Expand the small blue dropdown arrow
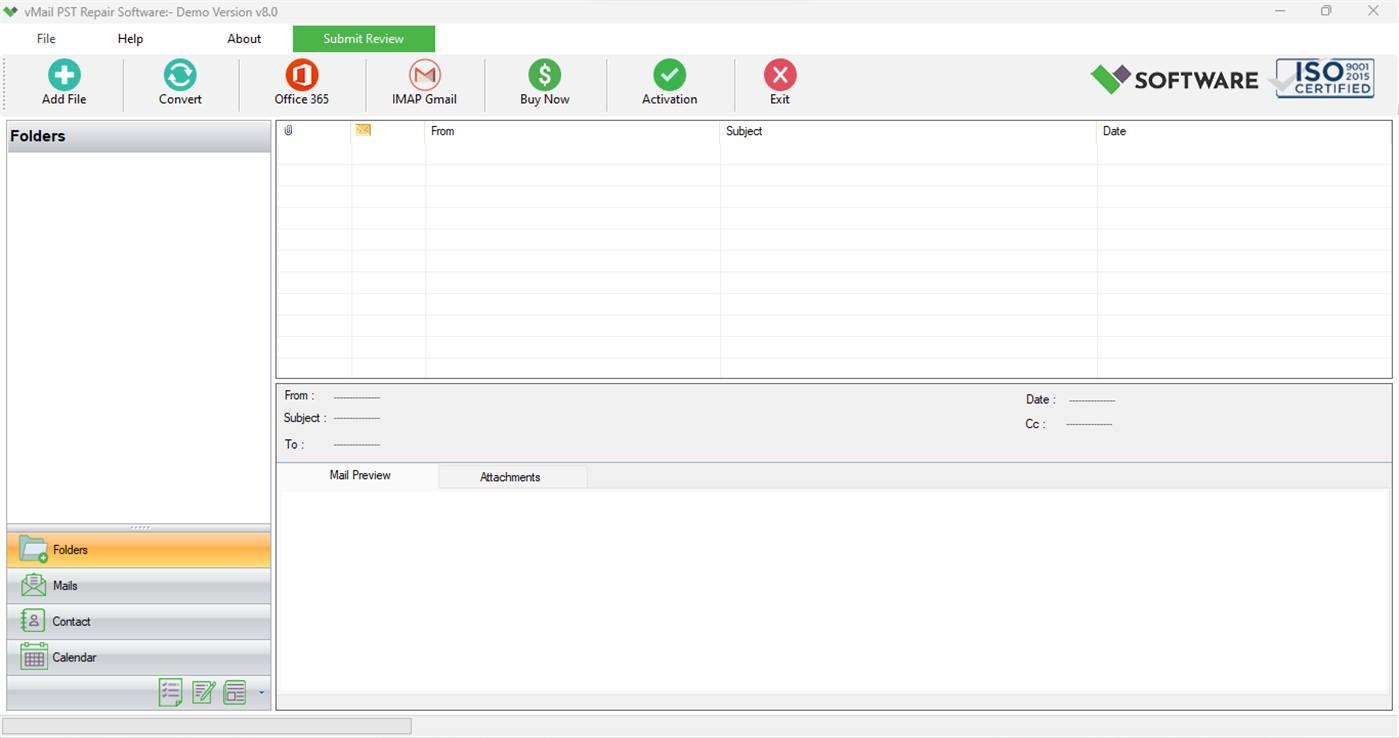 [259, 692]
